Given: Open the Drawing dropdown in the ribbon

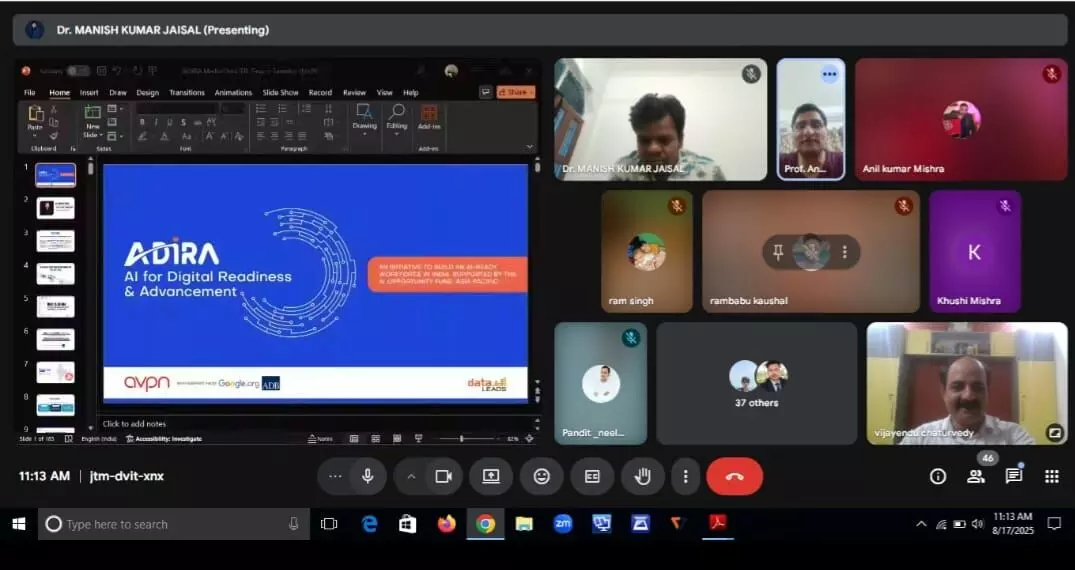Looking at the screenshot, I should point(364,119).
